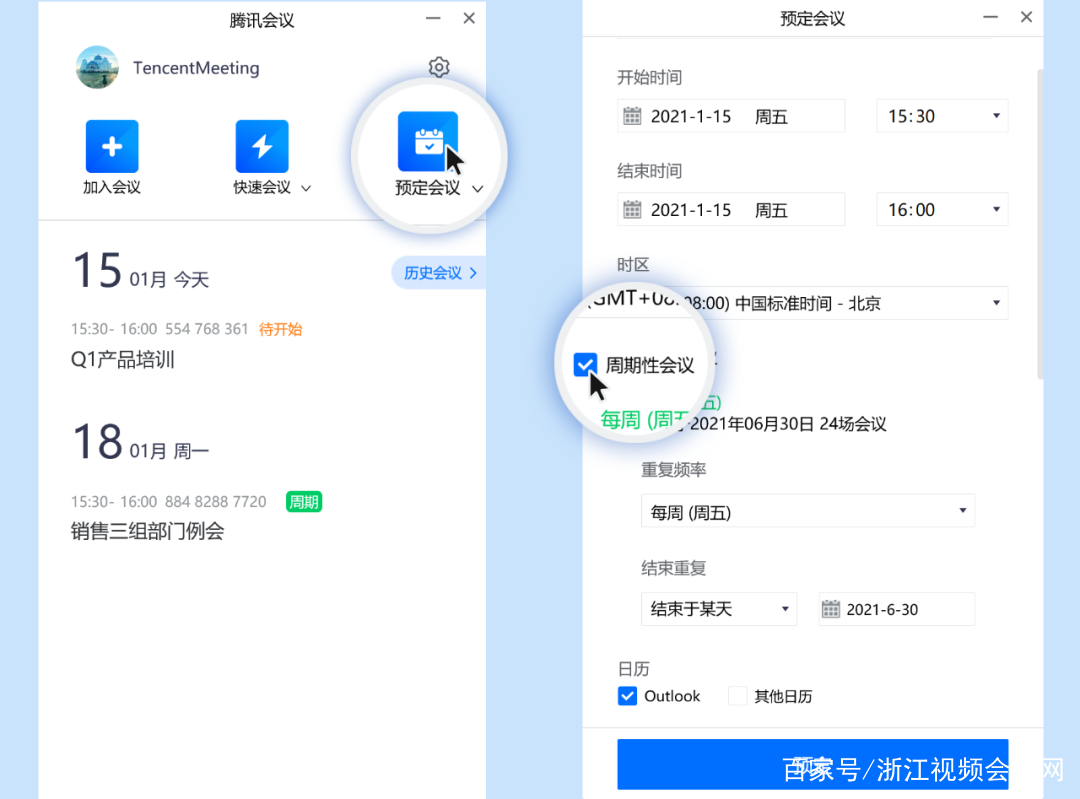Viewport: 1080px width, 799px height.
Task: Toggle the Outlook calendar checkbox
Action: click(627, 696)
